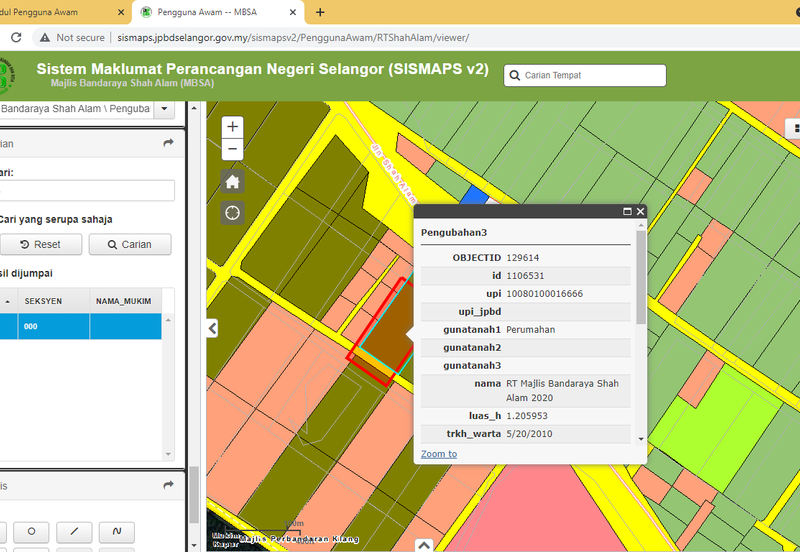Click the Reset button
The height and width of the screenshot is (552, 800).
point(40,244)
